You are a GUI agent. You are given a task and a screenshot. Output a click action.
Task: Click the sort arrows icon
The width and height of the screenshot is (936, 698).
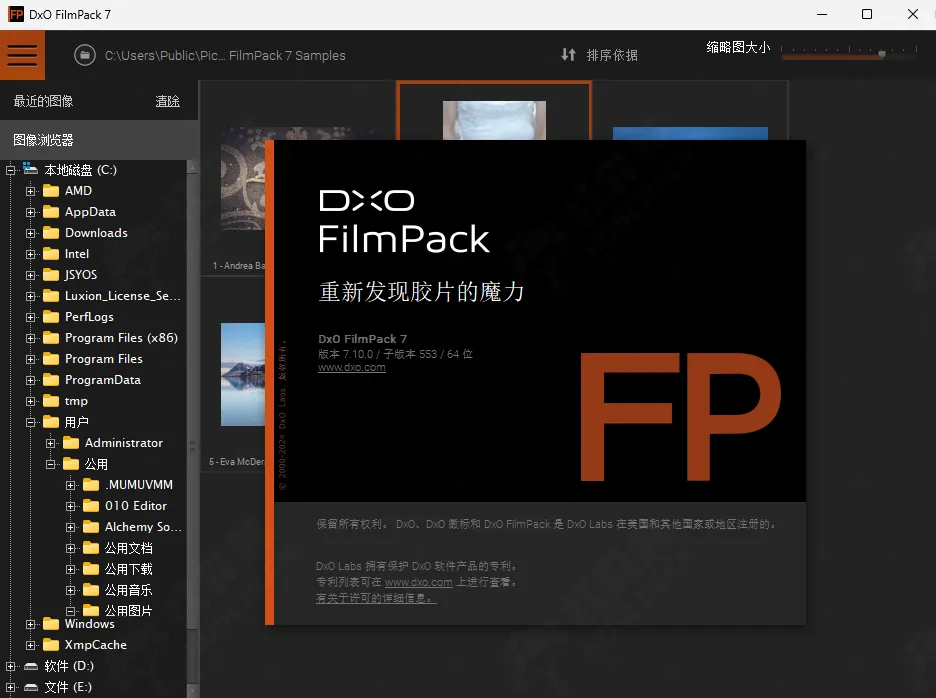pyautogui.click(x=568, y=55)
